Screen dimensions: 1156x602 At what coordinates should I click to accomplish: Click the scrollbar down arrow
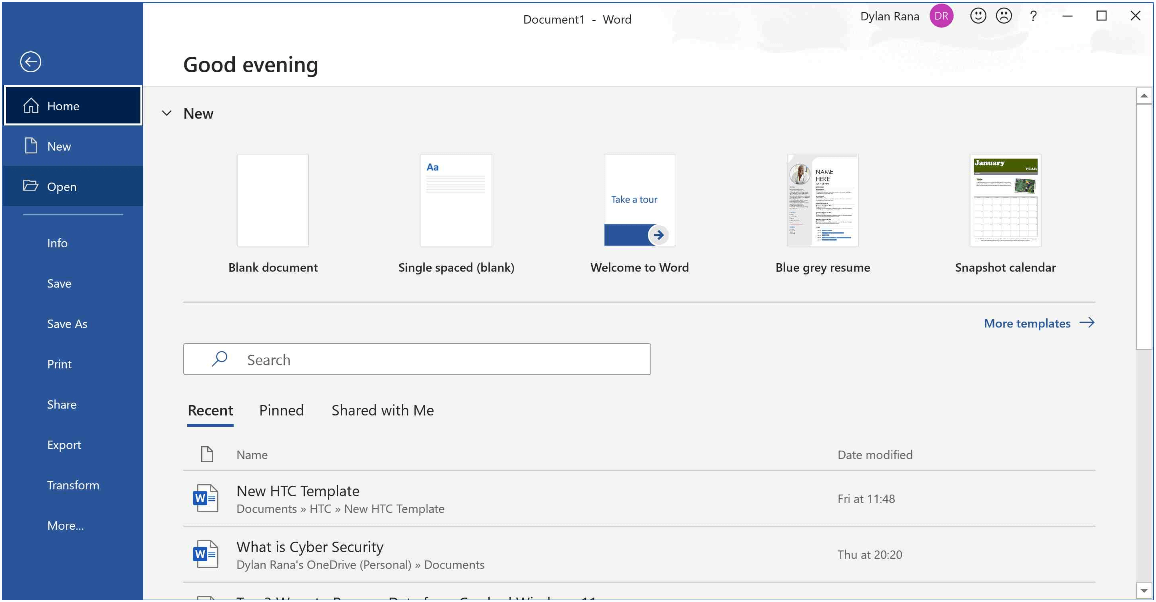point(1145,590)
